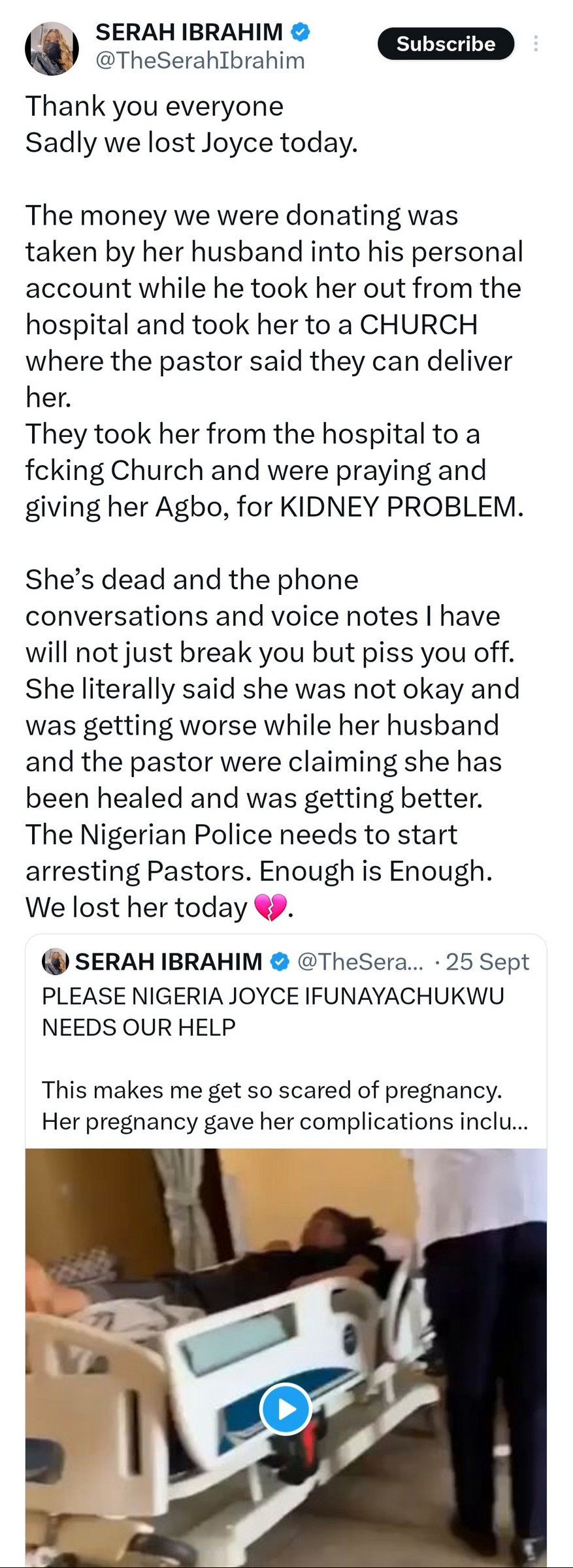Open Serah Ibrahim's profile picture at top

52,48
